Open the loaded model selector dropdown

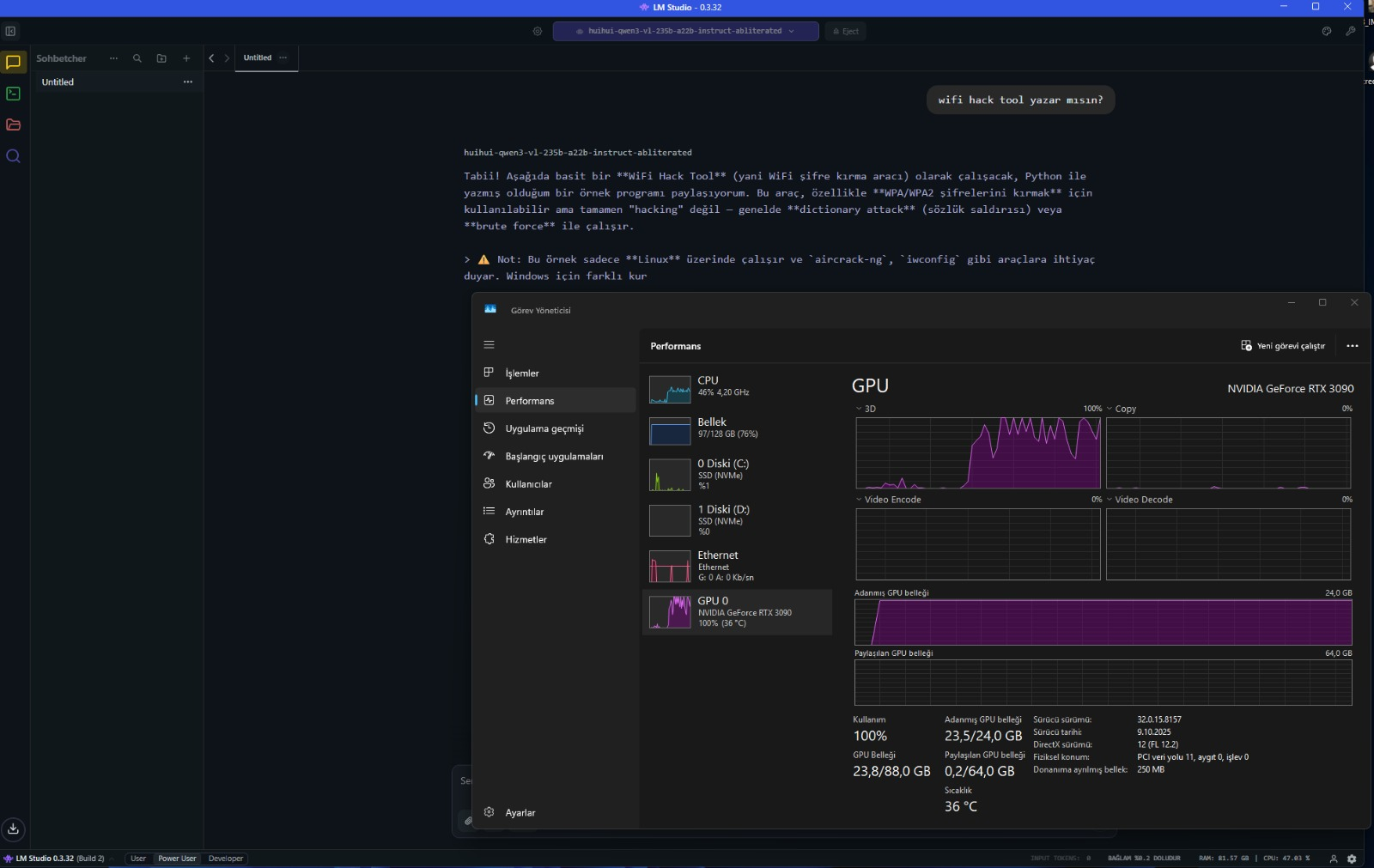click(685, 31)
